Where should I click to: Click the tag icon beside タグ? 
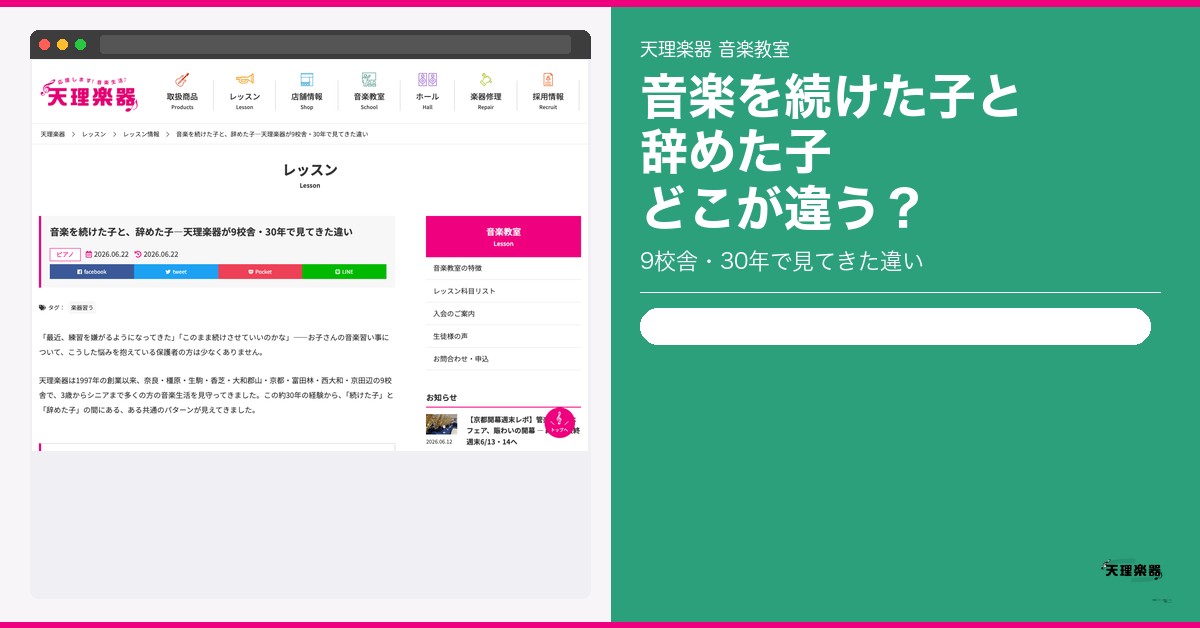[x=42, y=308]
